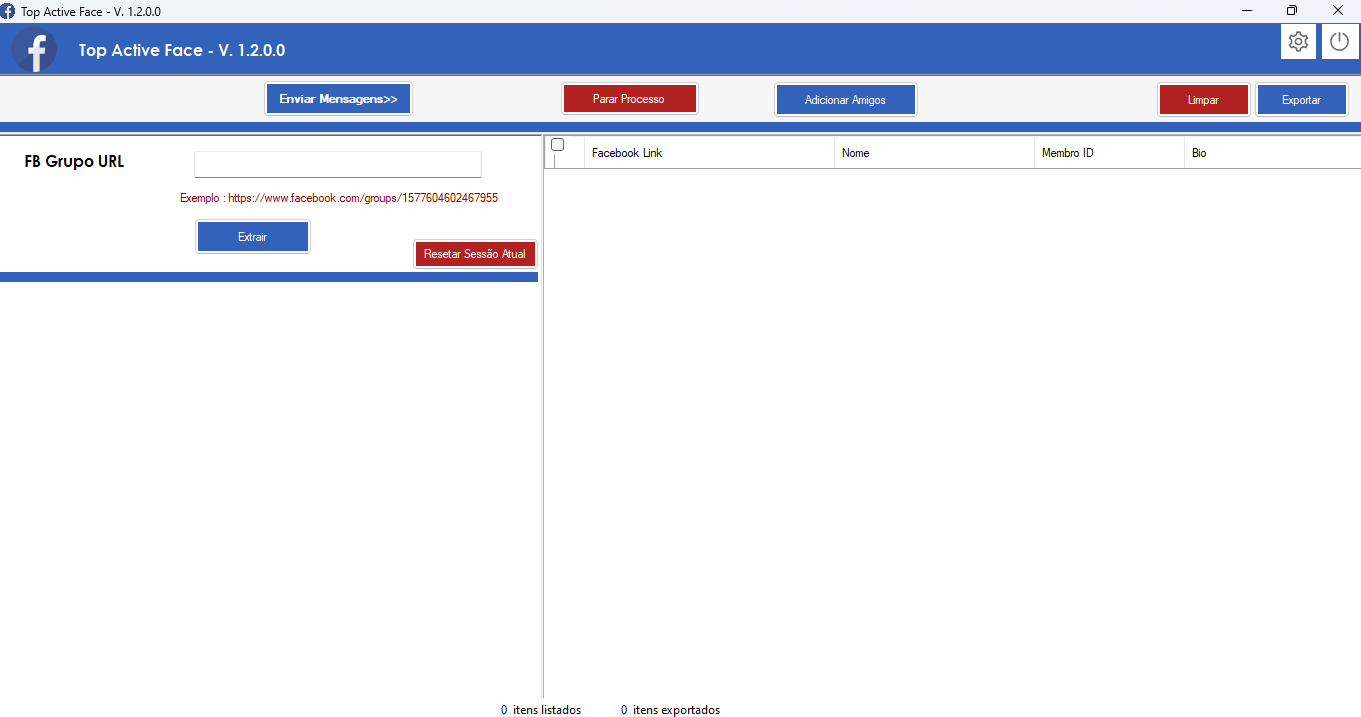This screenshot has height=717, width=1361.
Task: Clear the list with Limpar
Action: point(1203,100)
